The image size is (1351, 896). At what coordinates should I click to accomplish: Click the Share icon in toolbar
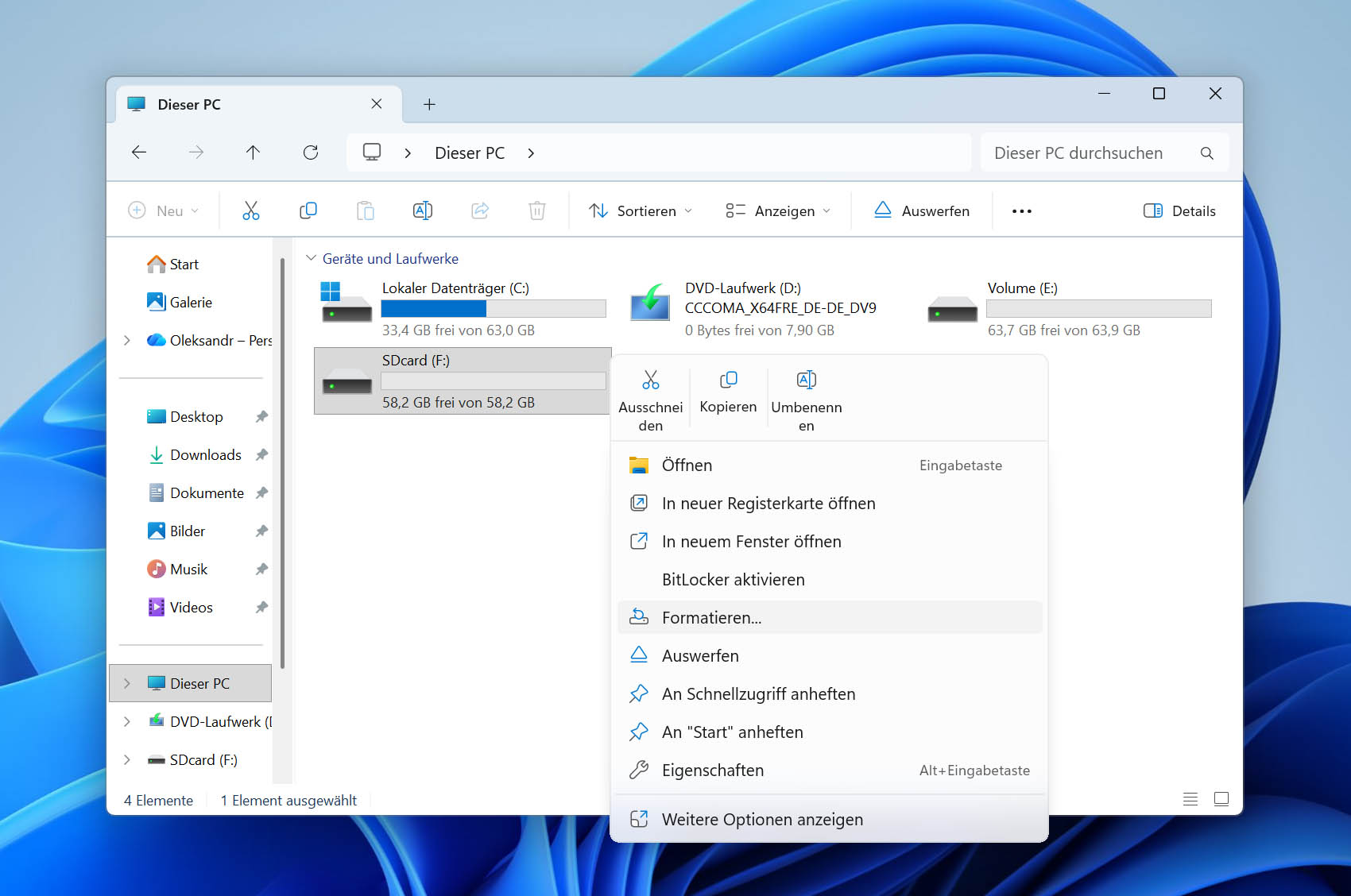coord(480,210)
